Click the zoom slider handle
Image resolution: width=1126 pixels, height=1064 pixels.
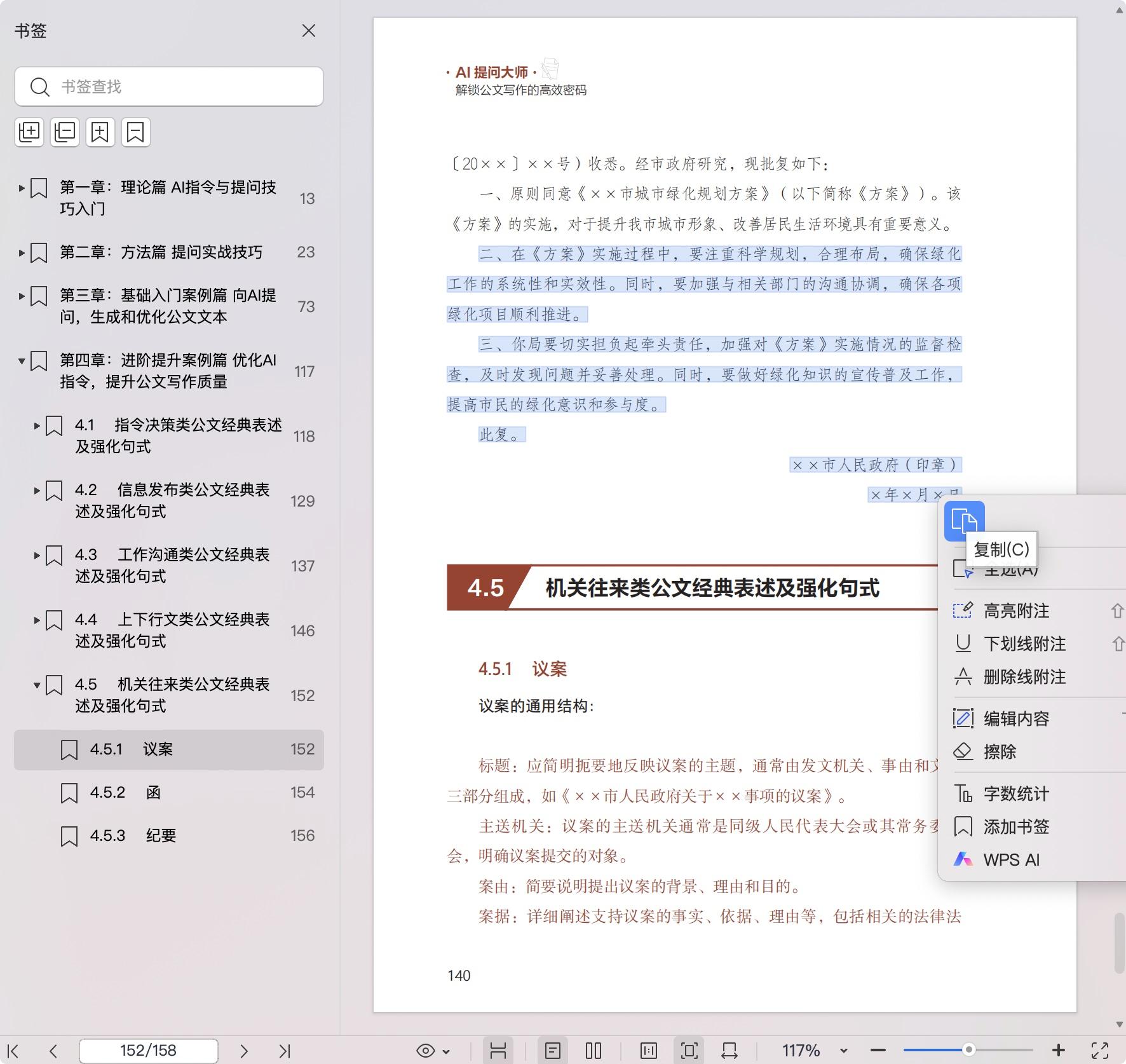click(x=968, y=1049)
